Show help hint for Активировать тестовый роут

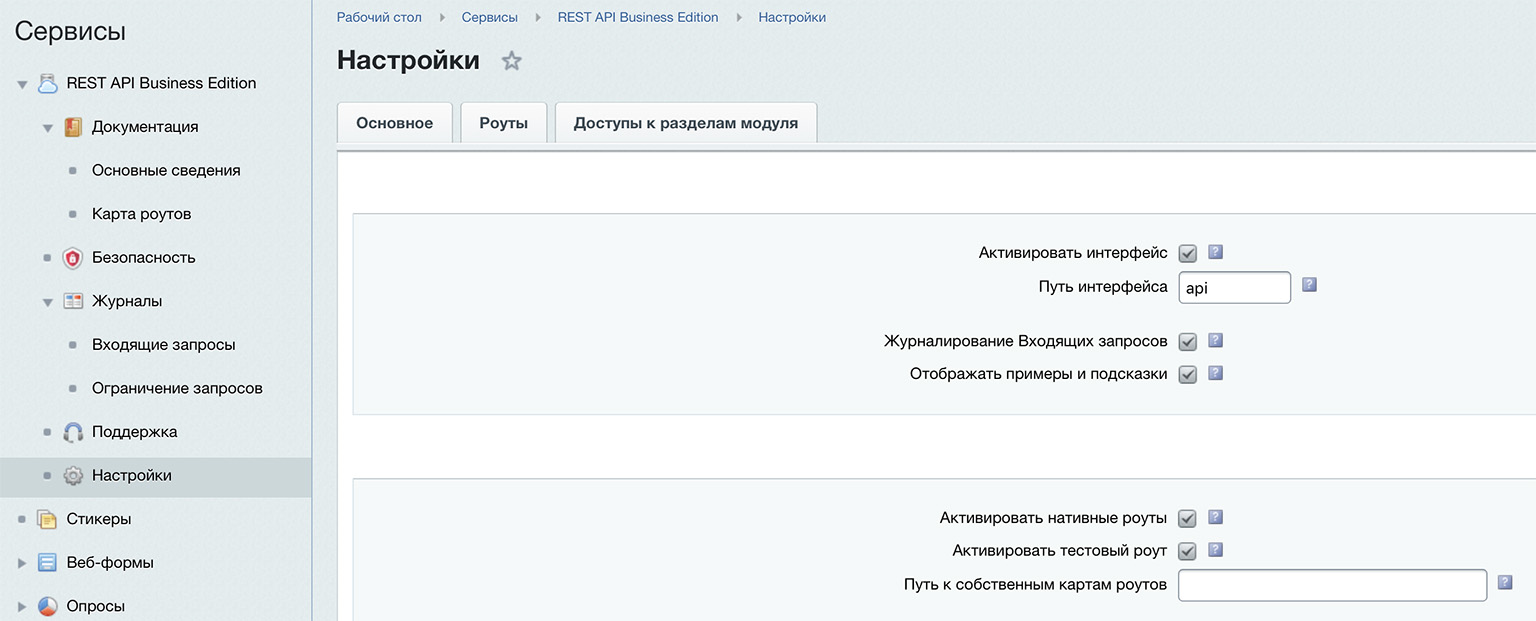pos(1216,550)
